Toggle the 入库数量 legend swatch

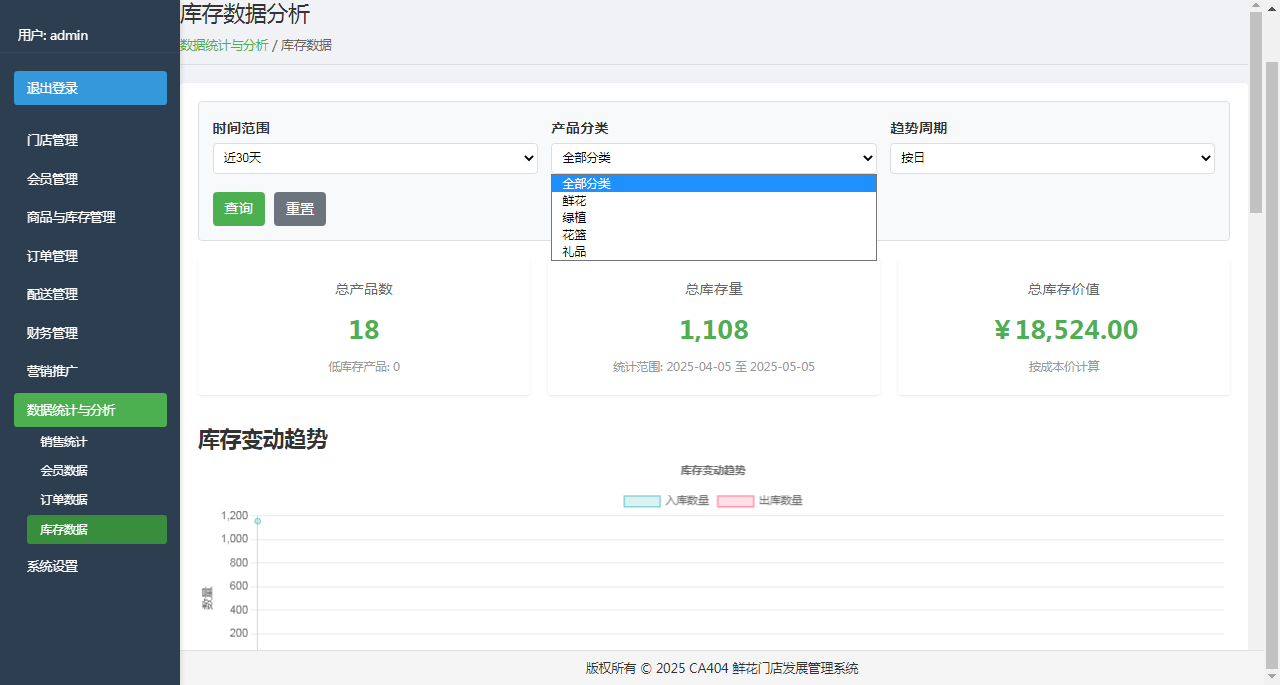642,501
